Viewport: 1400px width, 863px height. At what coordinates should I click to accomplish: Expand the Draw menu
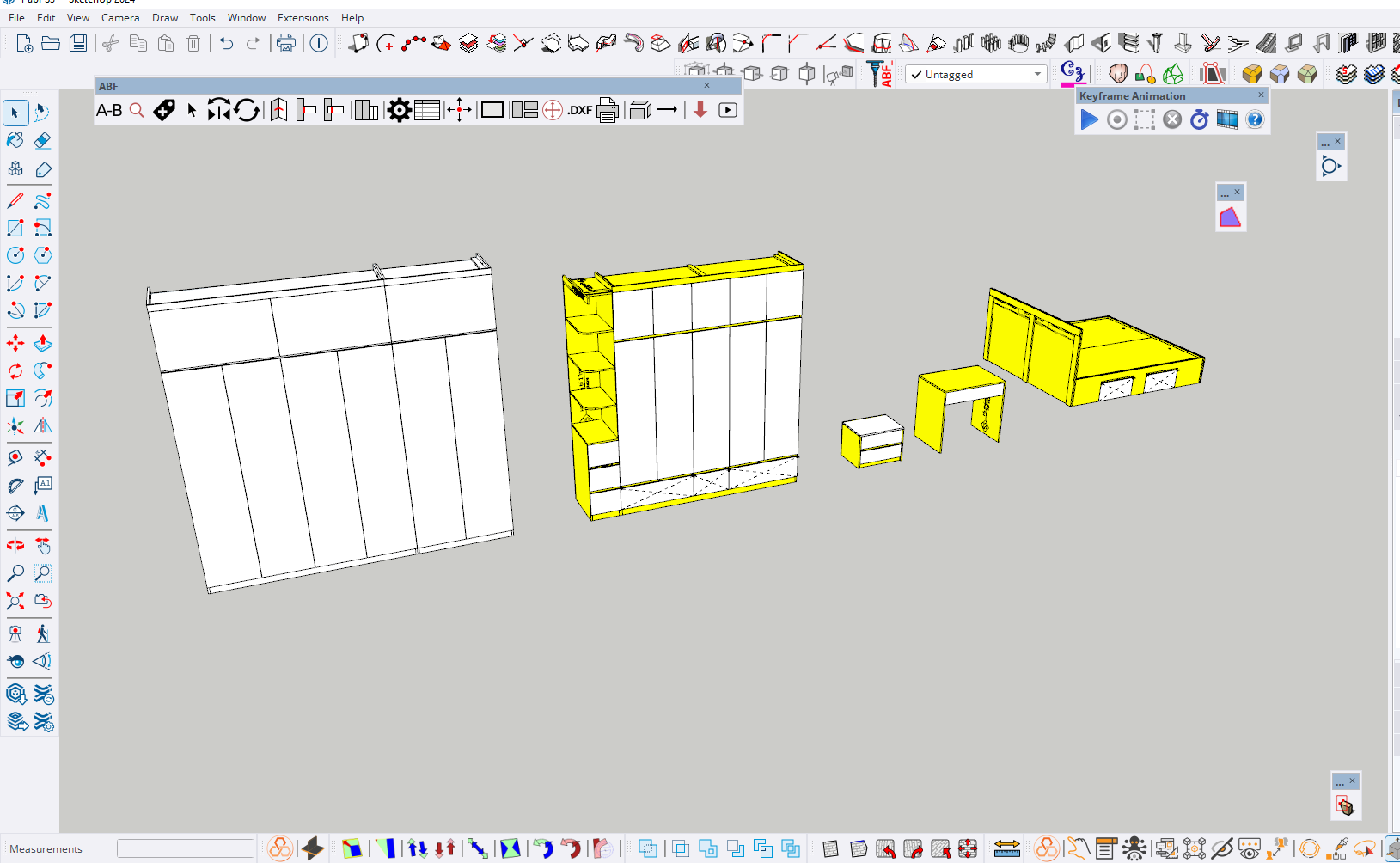pyautogui.click(x=165, y=18)
